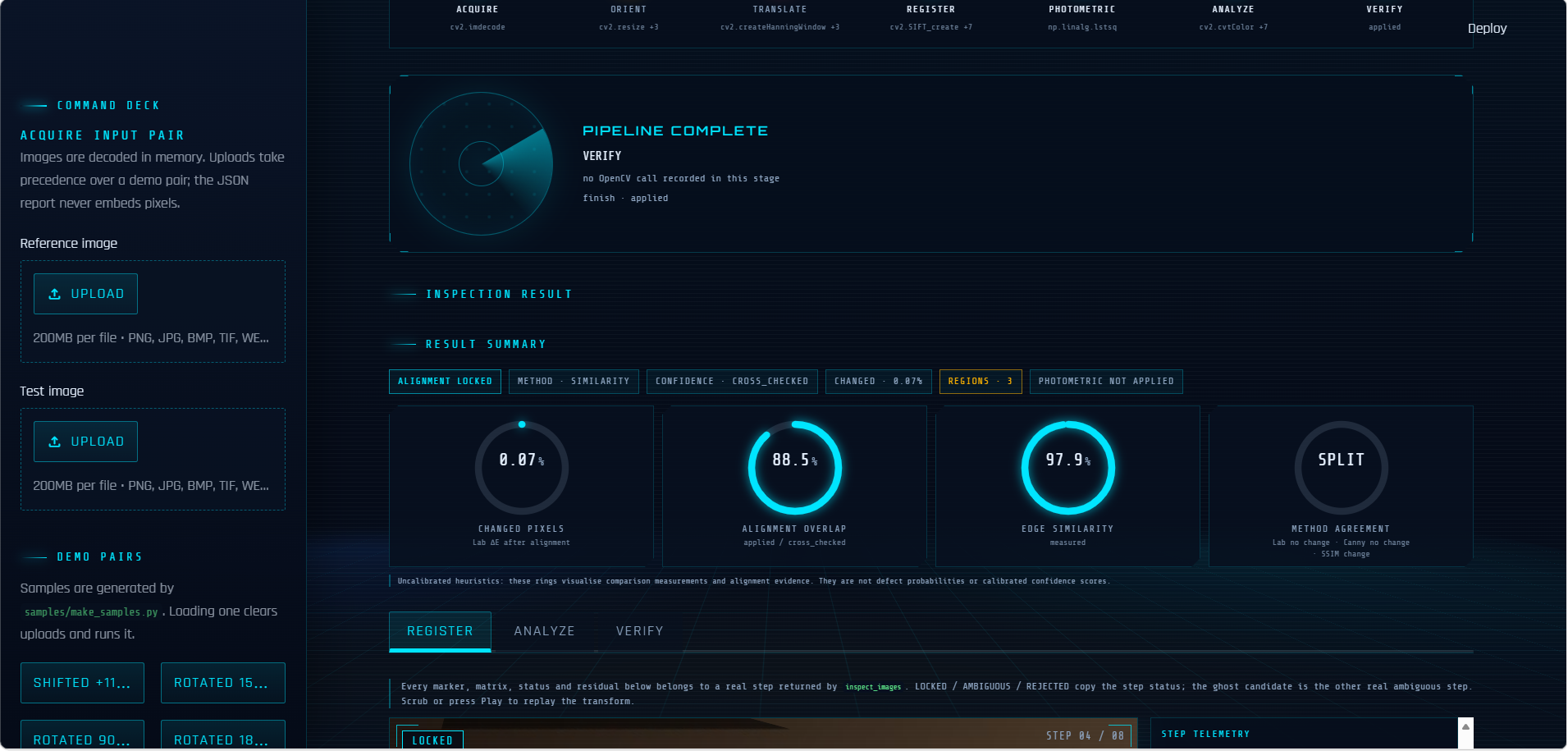The width and height of the screenshot is (1568, 751).
Task: Click the PIPELINE COMPLETE heading
Action: point(675,131)
